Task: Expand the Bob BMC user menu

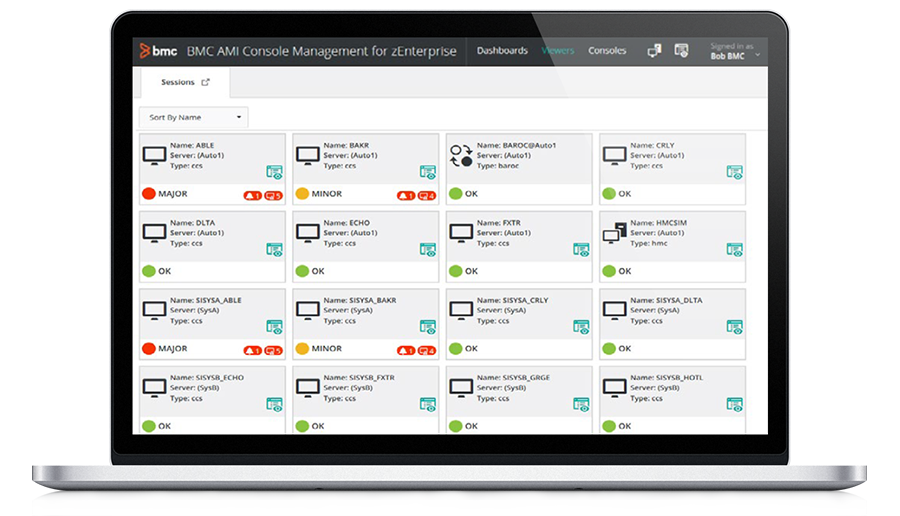Action: coord(735,52)
